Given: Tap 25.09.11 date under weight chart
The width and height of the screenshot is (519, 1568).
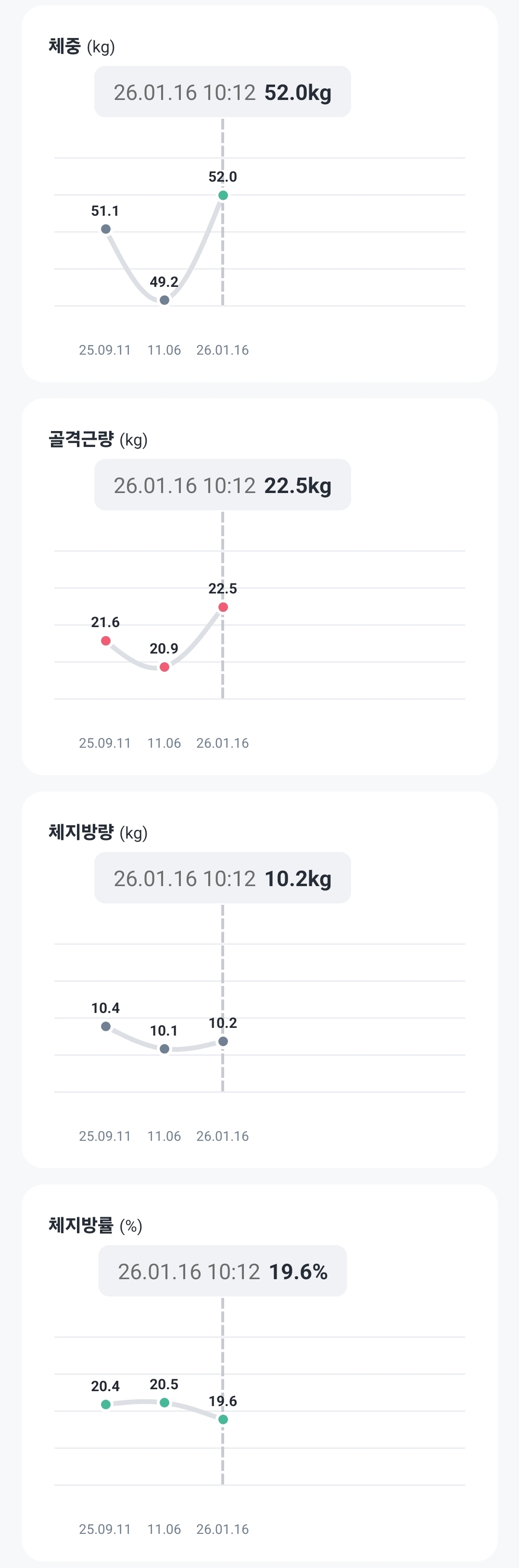Looking at the screenshot, I should [x=105, y=350].
